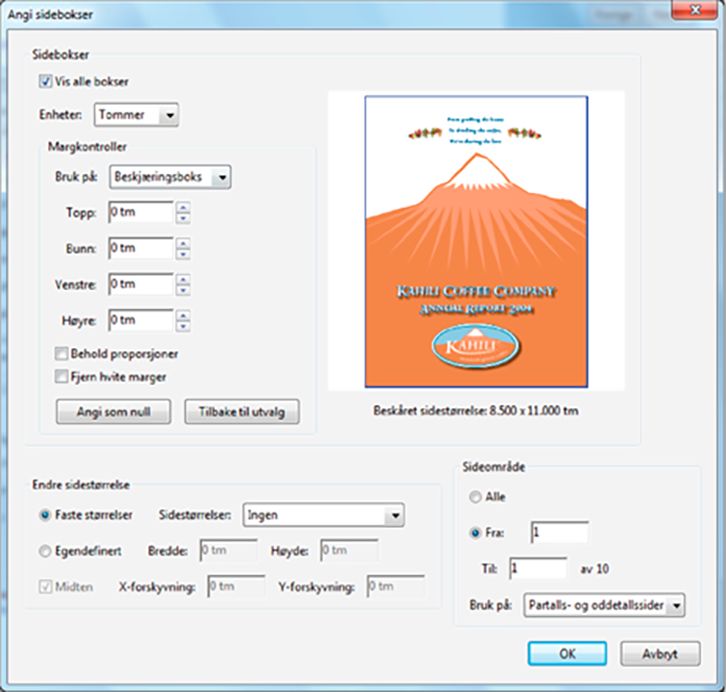
Task: Click the X-forskyvning input field
Action: [x=236, y=586]
